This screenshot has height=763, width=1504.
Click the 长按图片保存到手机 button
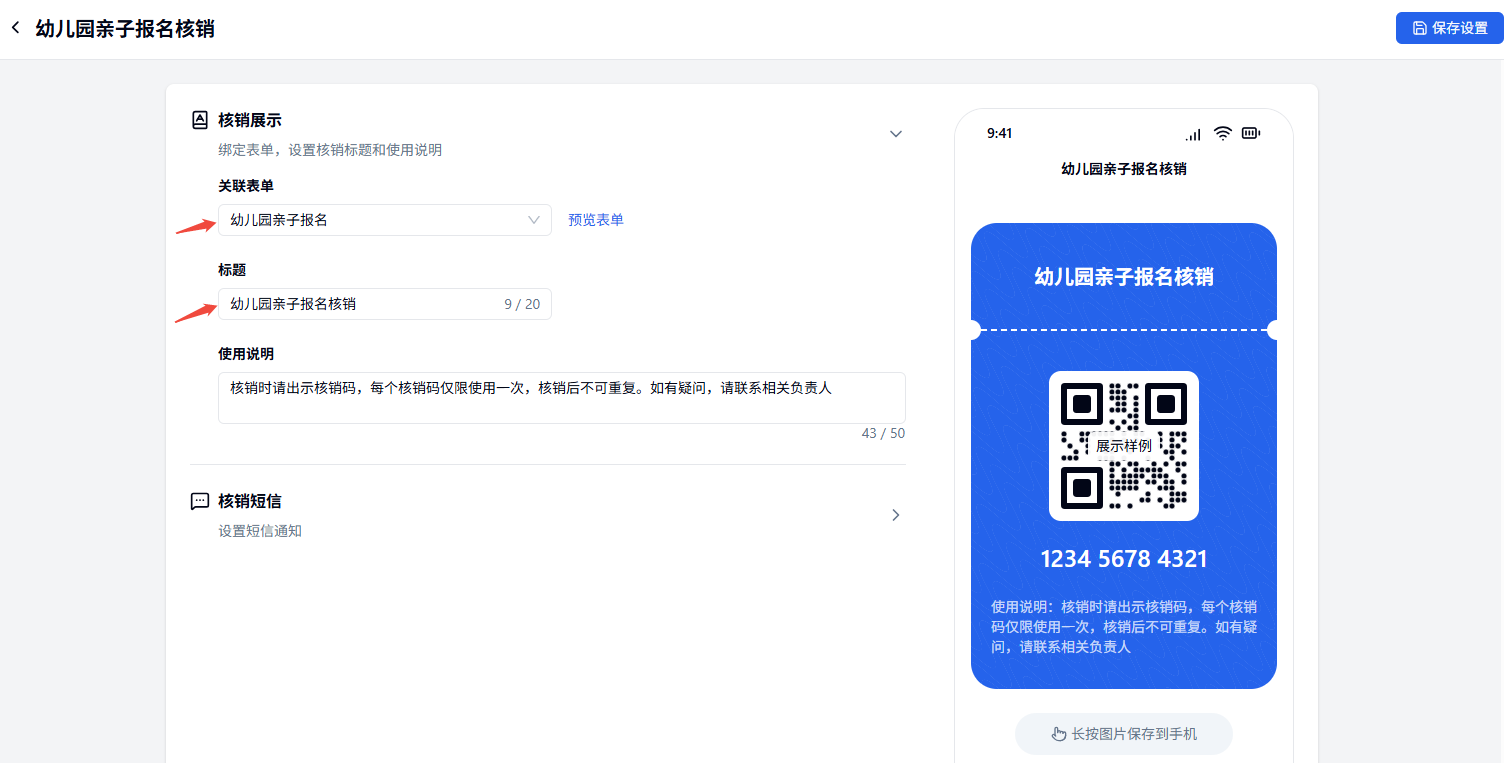click(x=1123, y=734)
